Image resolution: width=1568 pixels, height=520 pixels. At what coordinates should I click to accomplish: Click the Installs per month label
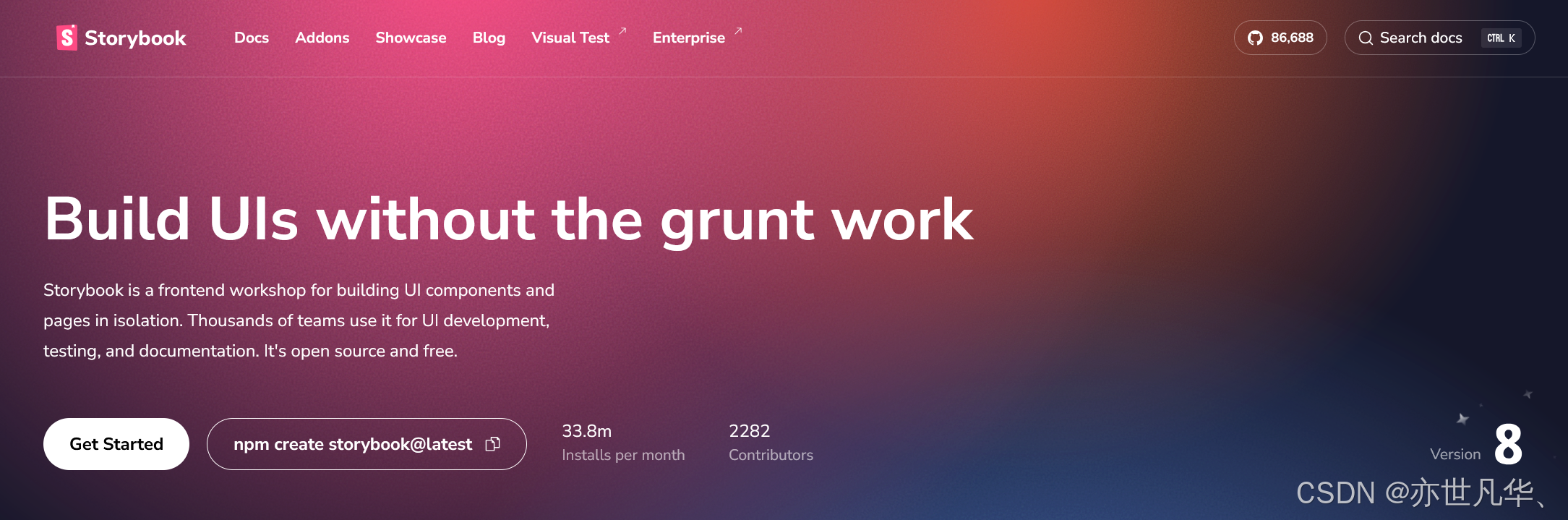coord(623,455)
